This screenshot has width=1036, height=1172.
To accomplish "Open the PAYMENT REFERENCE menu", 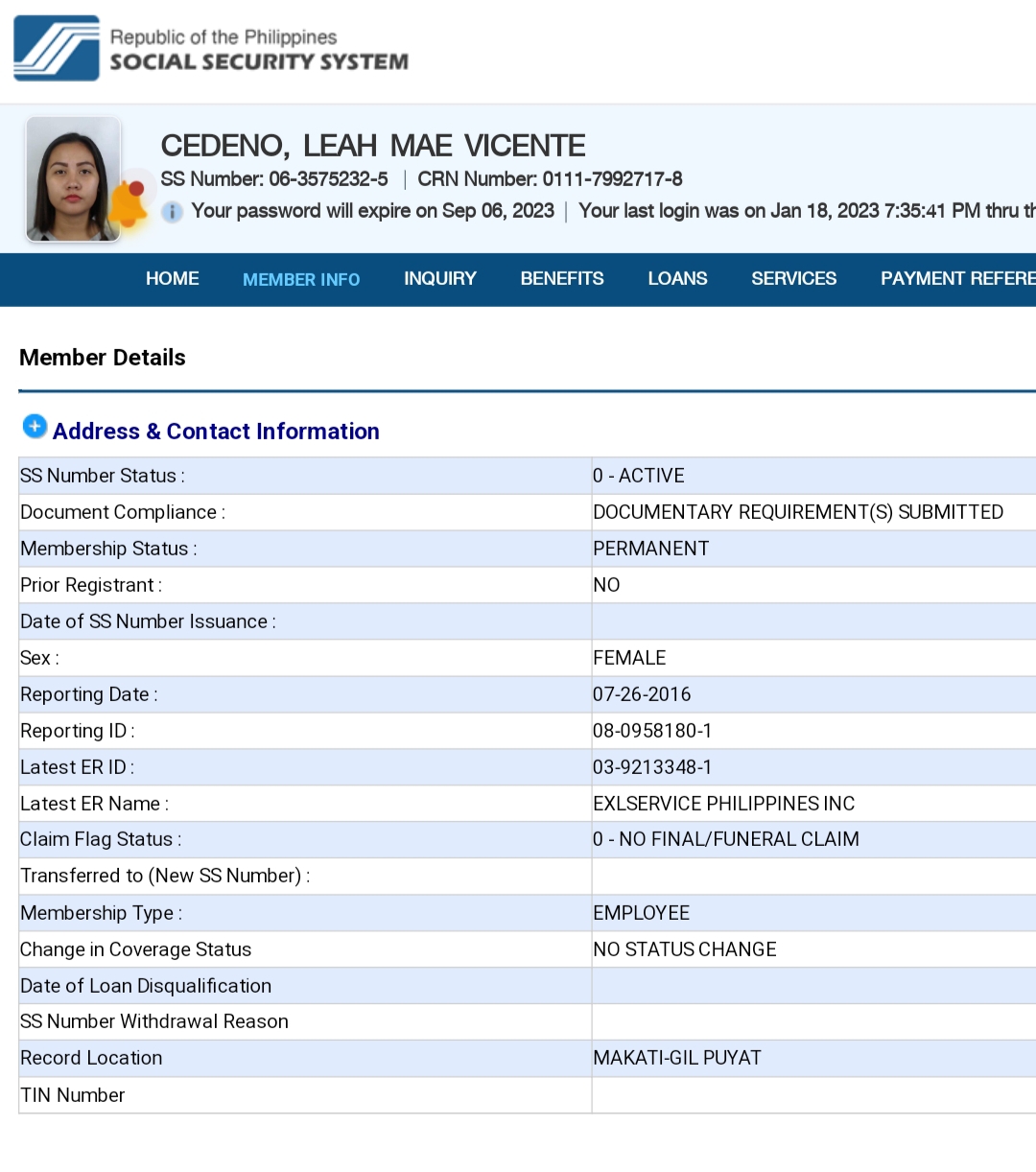I will pyautogui.click(x=956, y=279).
